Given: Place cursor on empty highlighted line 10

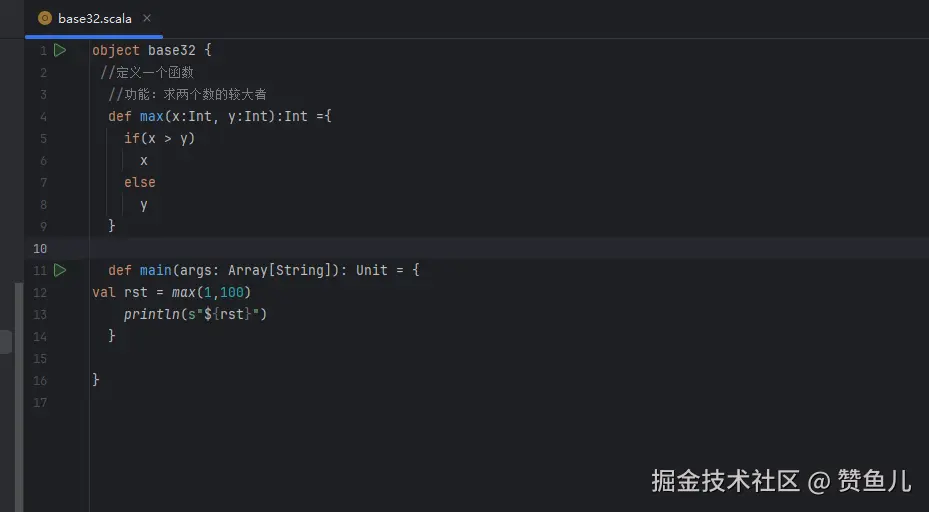Looking at the screenshot, I should point(400,248).
